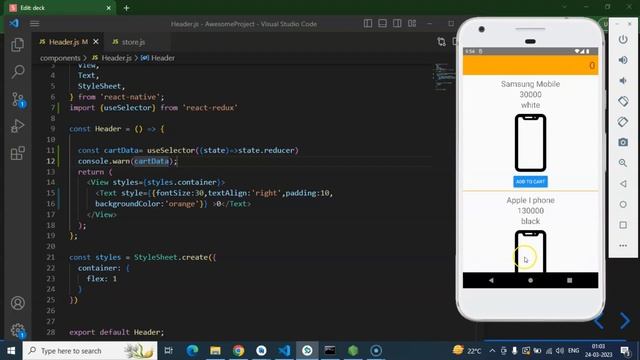This screenshot has height=360, width=640.
Task: Toggle the bottom panel layout
Action: coord(382,24)
